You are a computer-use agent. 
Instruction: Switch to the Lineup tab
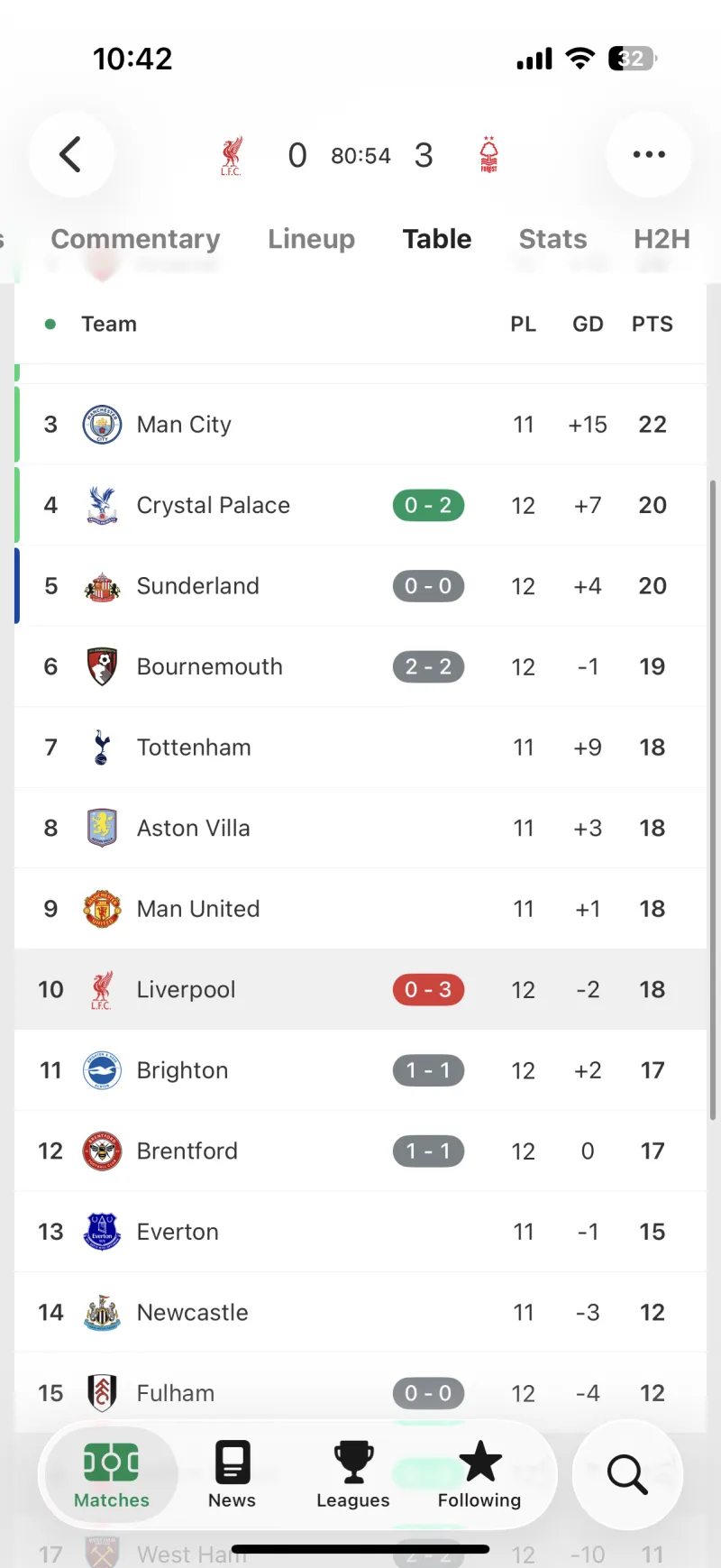click(x=311, y=239)
